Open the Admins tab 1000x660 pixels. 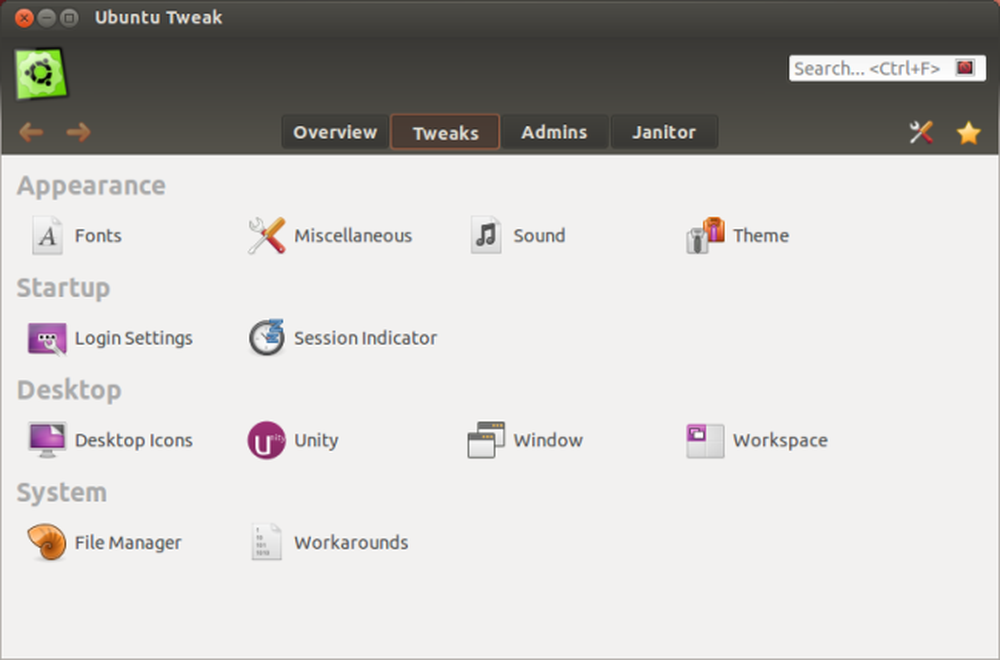554,132
